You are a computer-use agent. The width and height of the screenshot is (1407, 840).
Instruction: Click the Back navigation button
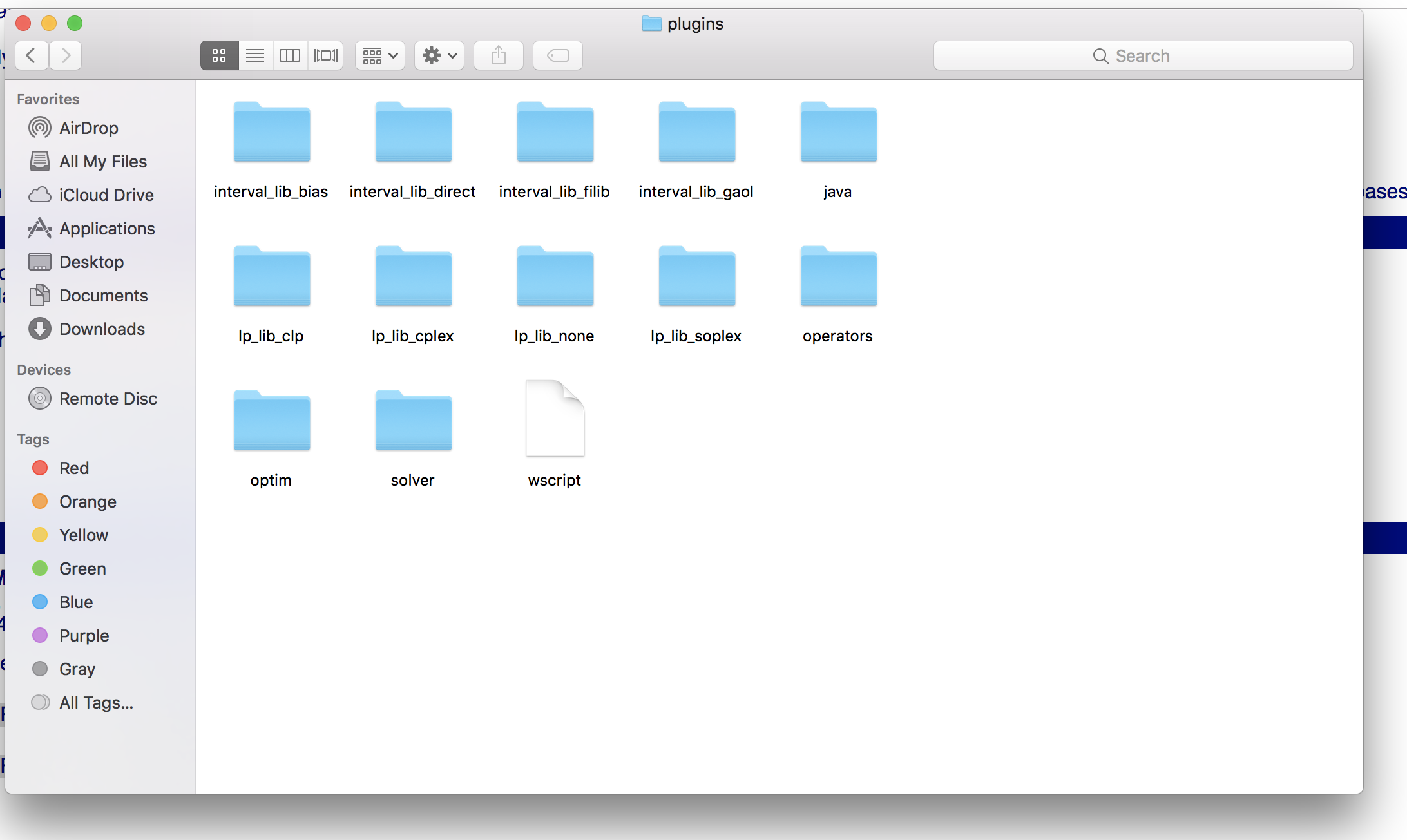tap(31, 55)
